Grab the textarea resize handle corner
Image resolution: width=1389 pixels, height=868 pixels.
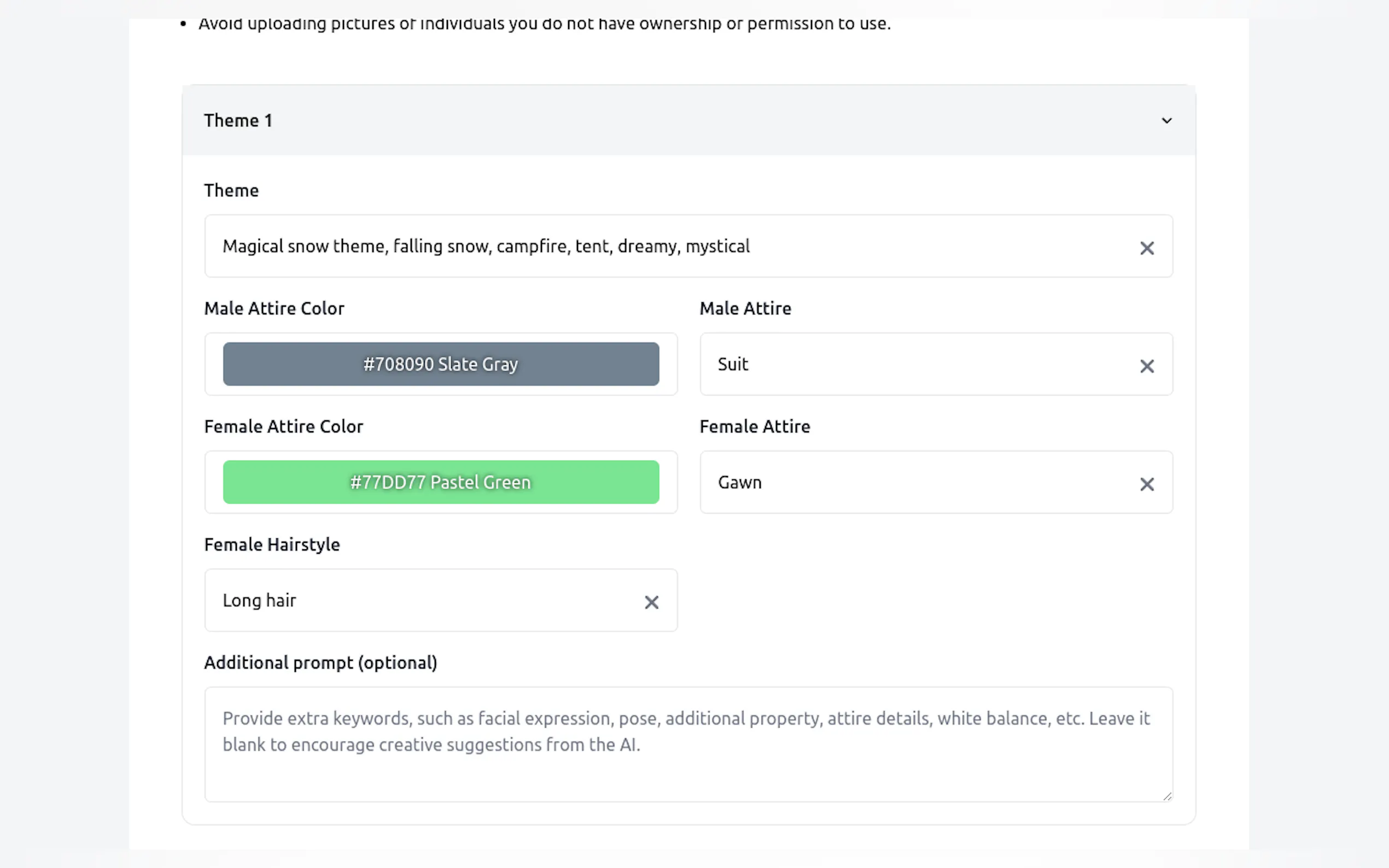click(1167, 796)
